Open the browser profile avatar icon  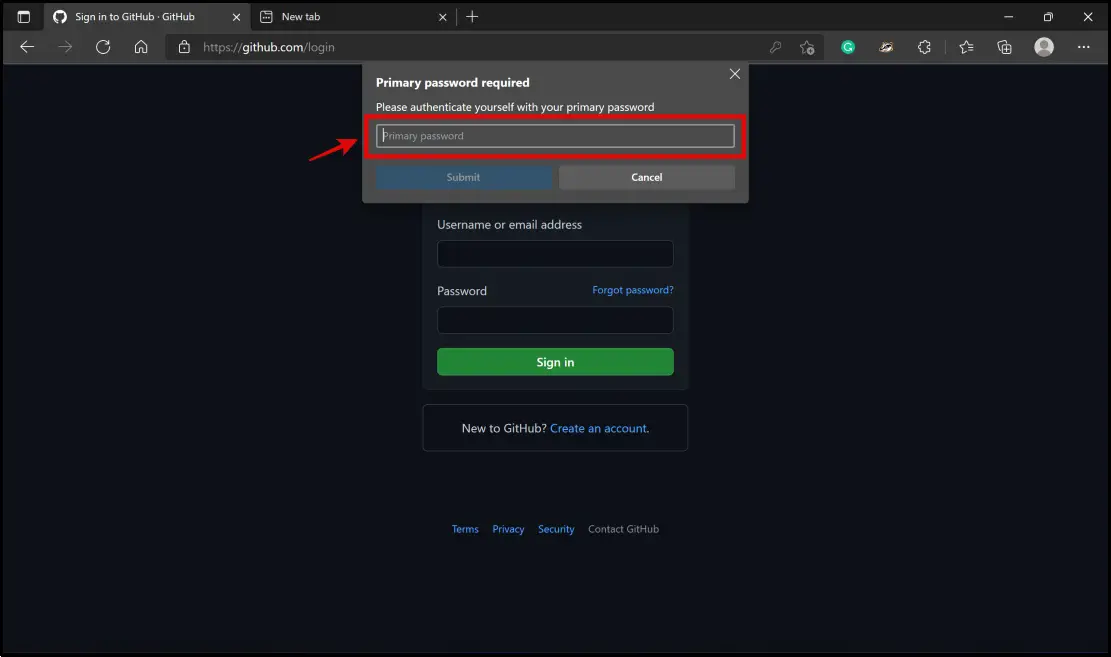point(1043,47)
